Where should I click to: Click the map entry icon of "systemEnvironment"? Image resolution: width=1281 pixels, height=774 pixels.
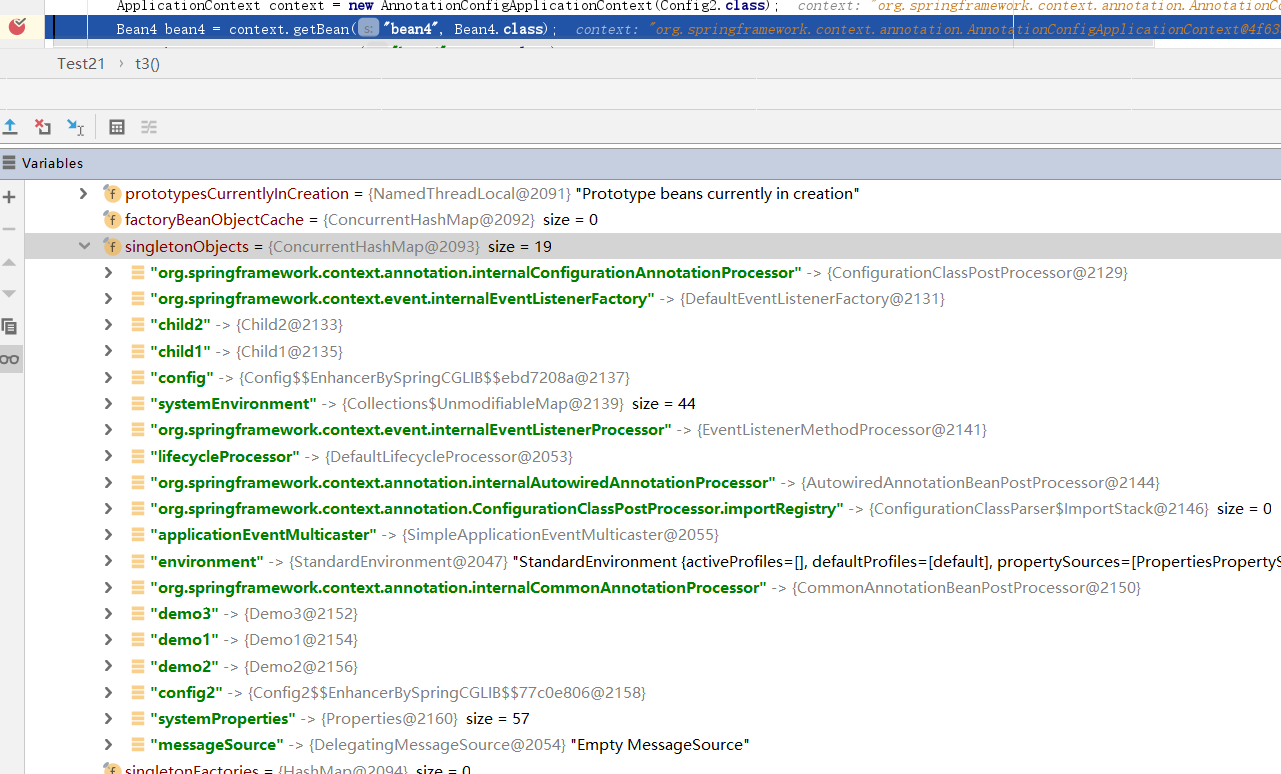point(138,404)
